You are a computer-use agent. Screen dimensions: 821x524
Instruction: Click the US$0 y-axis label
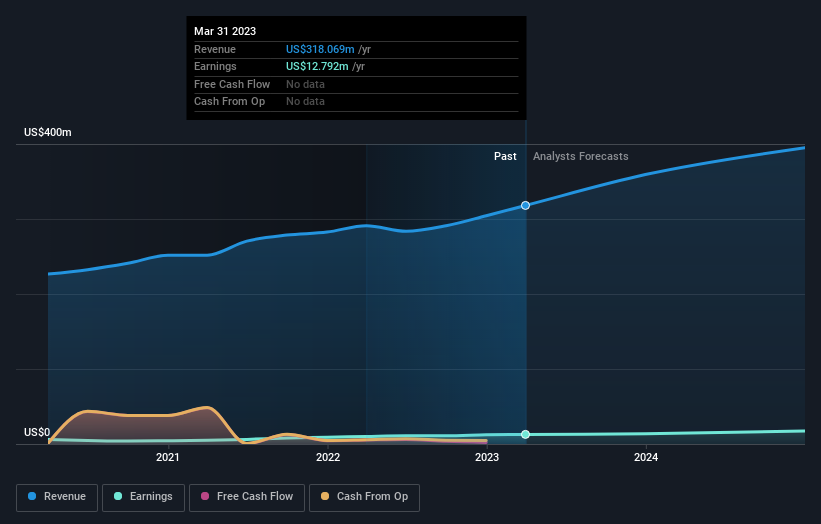tap(37, 432)
